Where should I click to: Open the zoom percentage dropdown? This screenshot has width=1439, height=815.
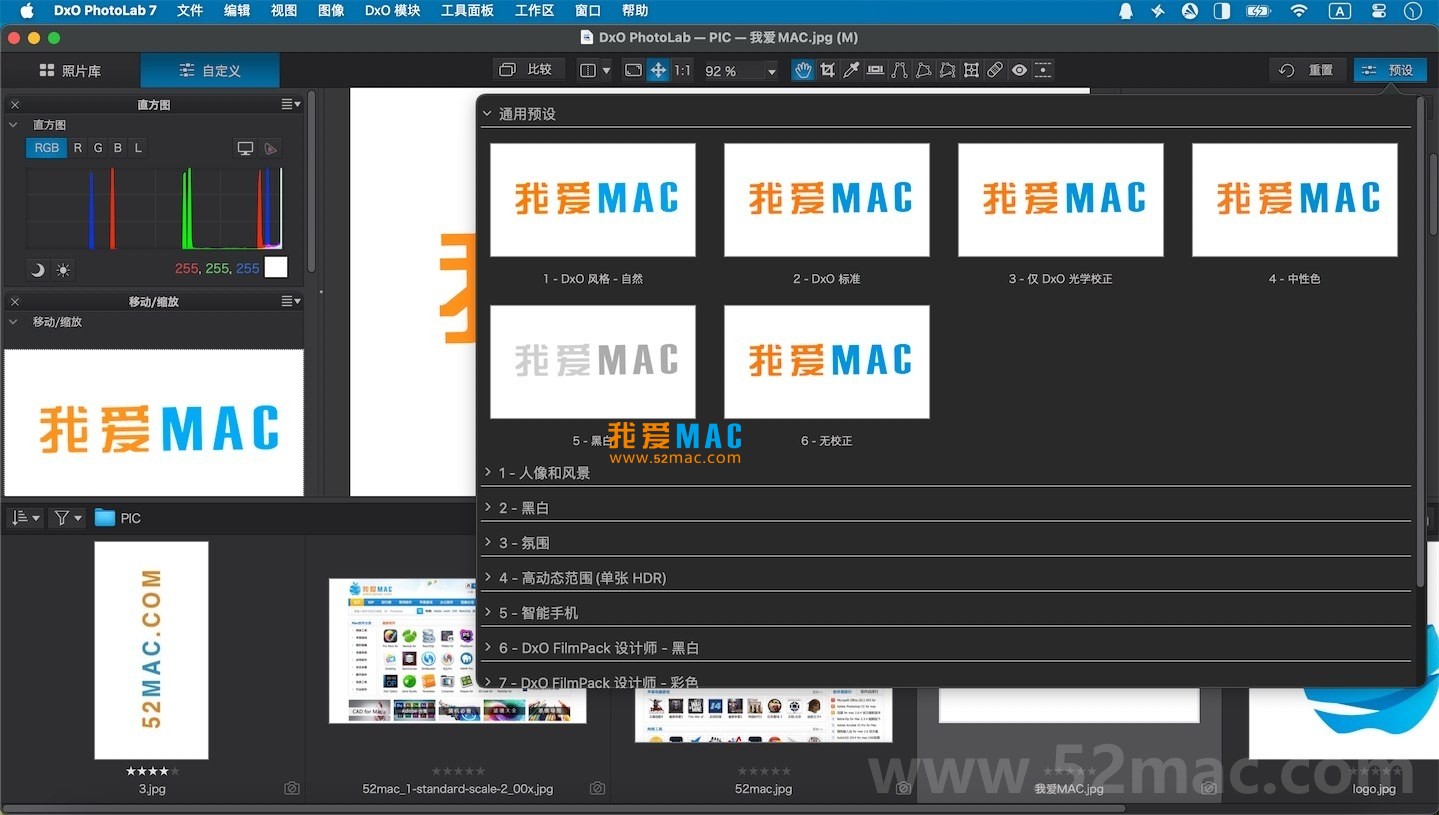click(x=771, y=71)
